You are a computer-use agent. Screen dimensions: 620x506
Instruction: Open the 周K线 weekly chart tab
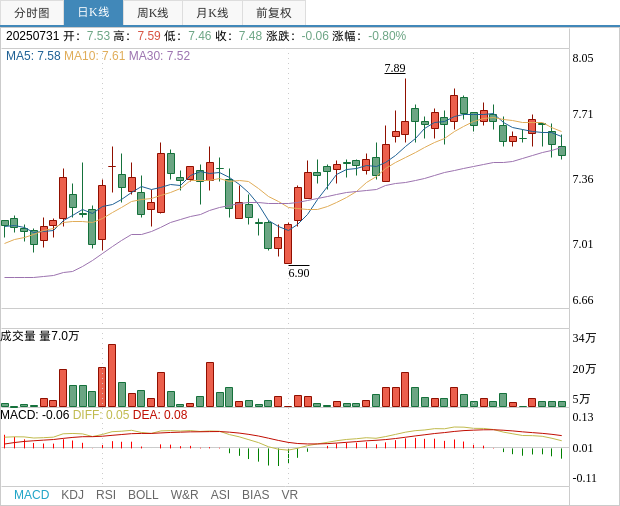tap(153, 13)
